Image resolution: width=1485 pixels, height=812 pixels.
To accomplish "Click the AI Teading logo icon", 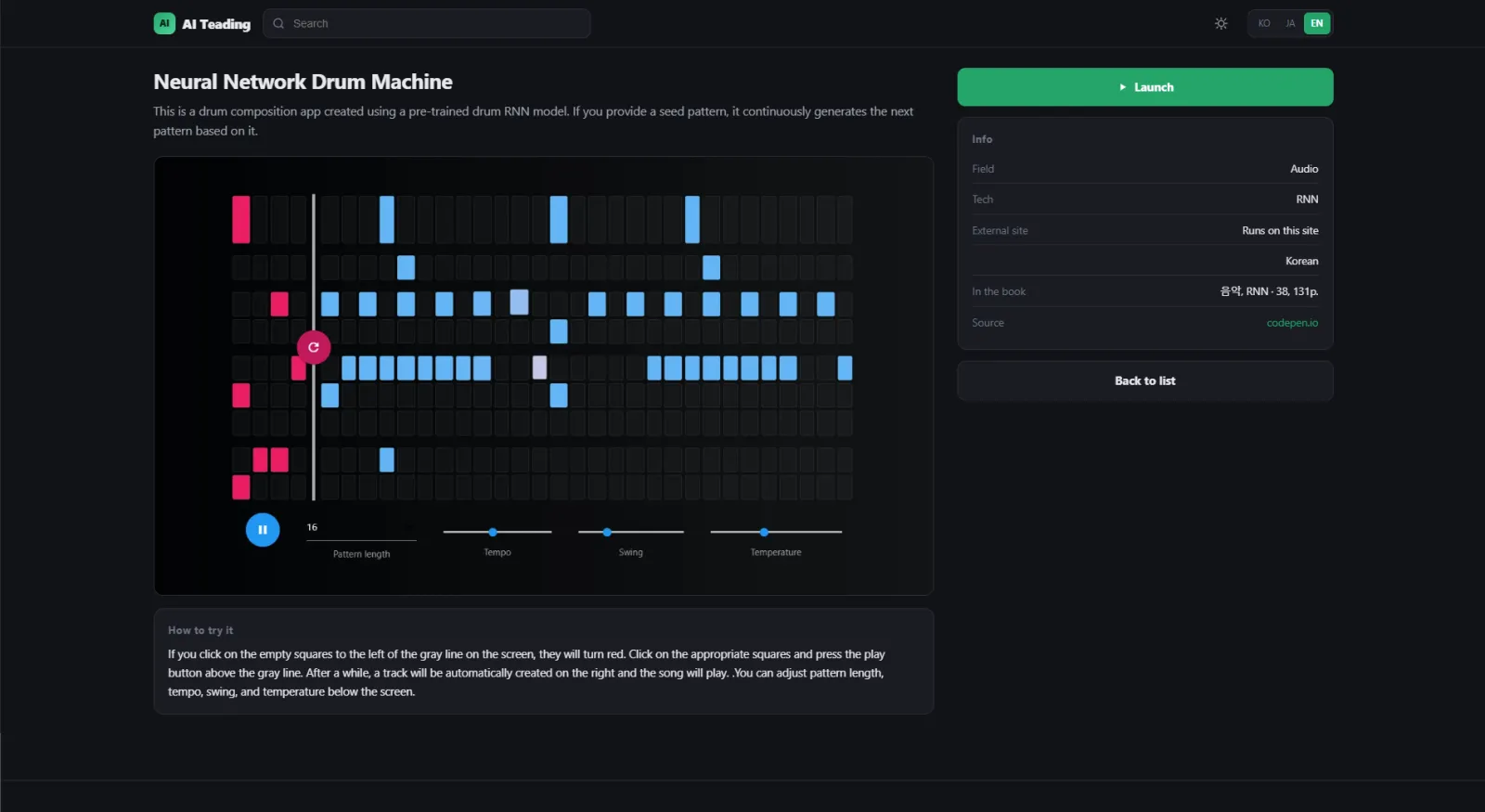I will (x=164, y=23).
